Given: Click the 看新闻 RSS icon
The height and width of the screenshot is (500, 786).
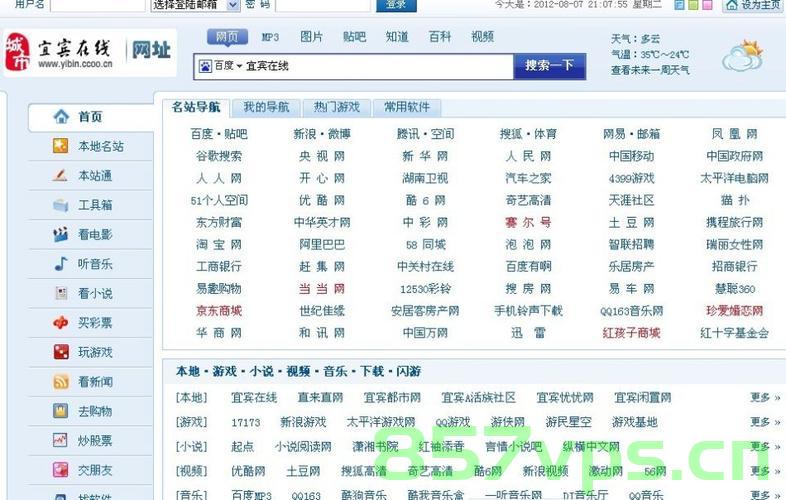Looking at the screenshot, I should pos(61,382).
